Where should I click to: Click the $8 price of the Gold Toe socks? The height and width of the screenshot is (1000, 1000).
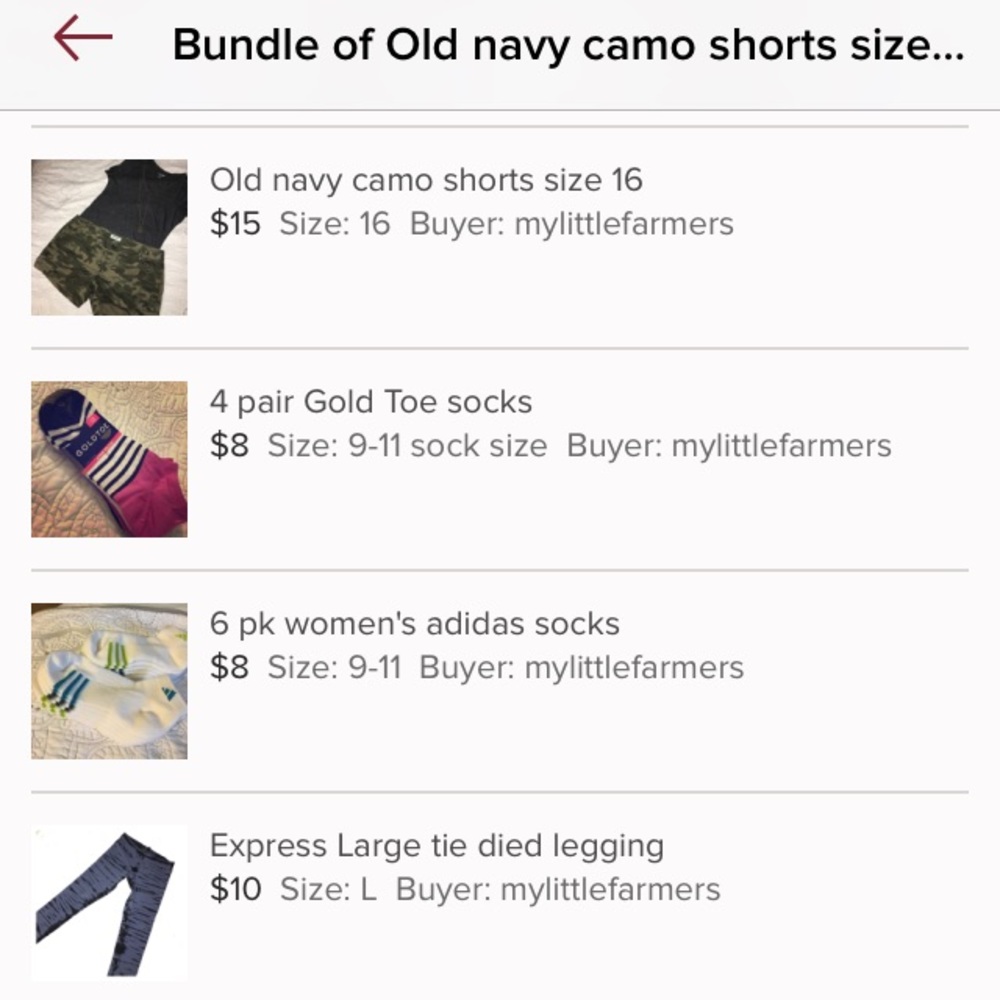tap(228, 447)
